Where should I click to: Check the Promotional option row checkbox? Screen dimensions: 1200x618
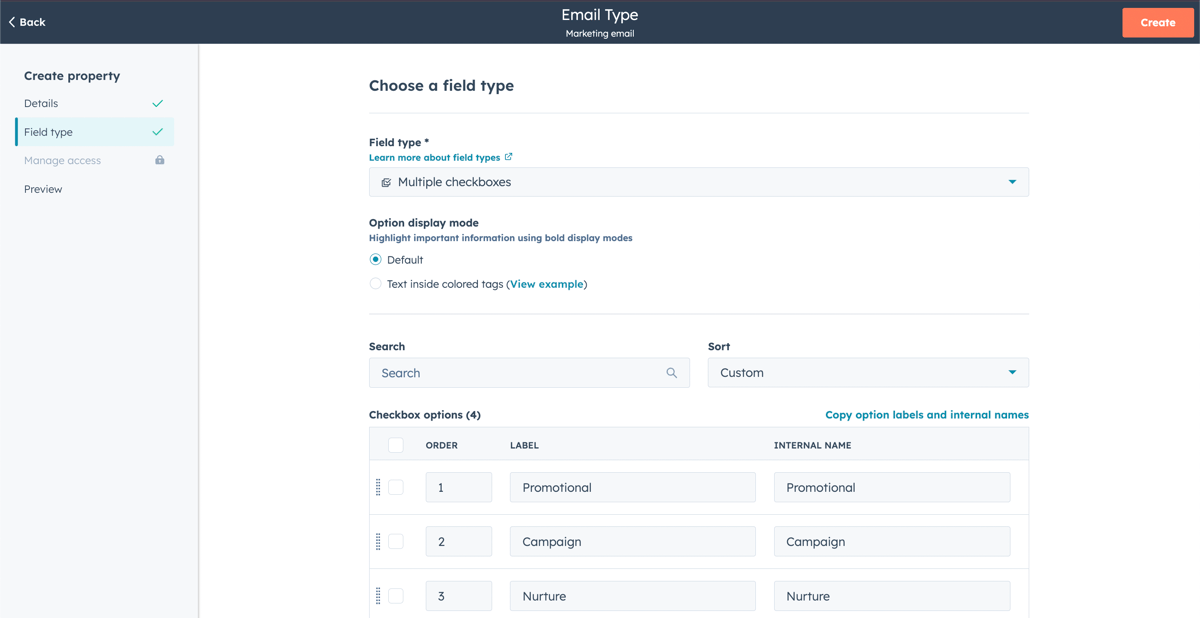(x=396, y=488)
